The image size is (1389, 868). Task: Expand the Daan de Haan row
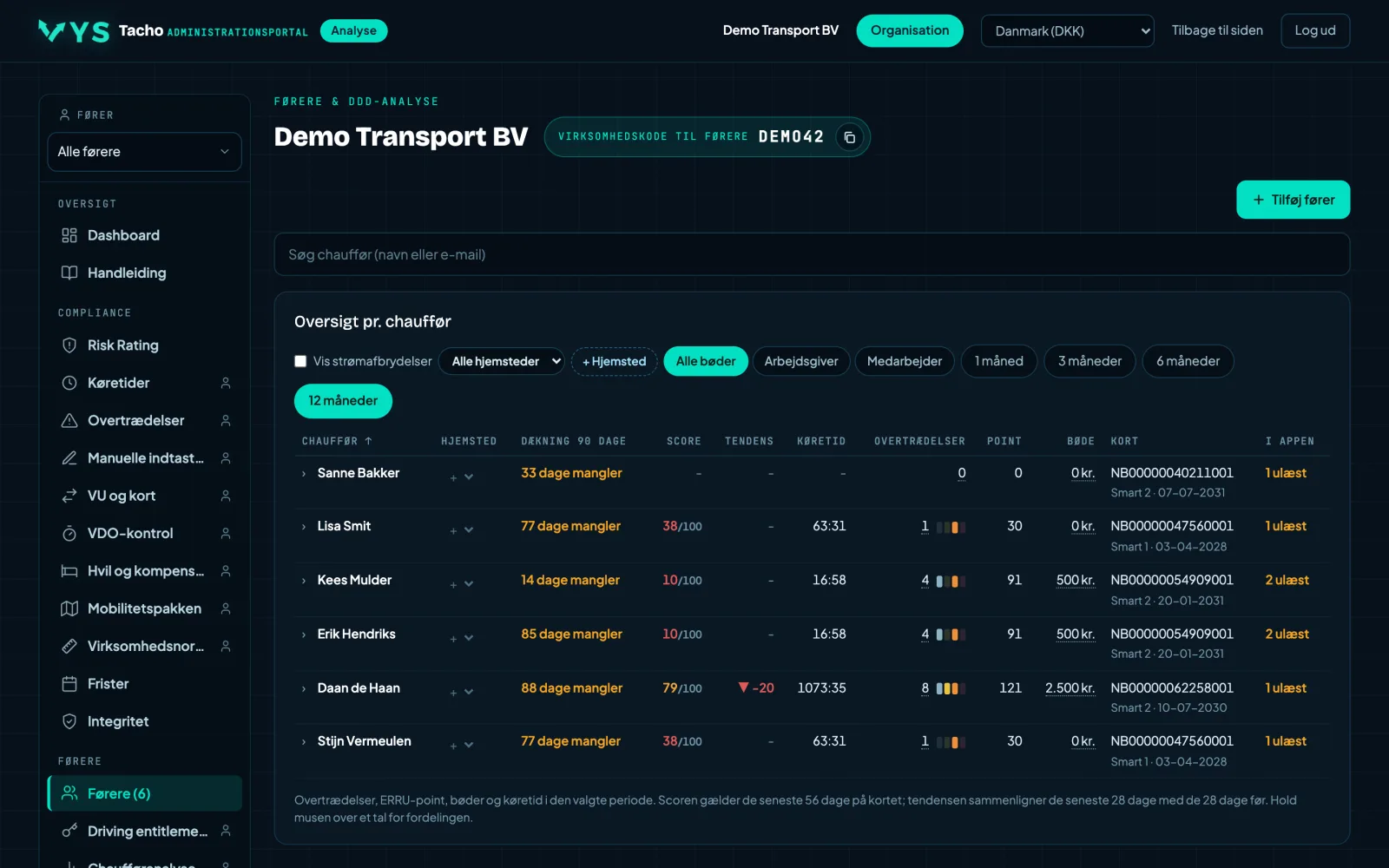click(304, 688)
